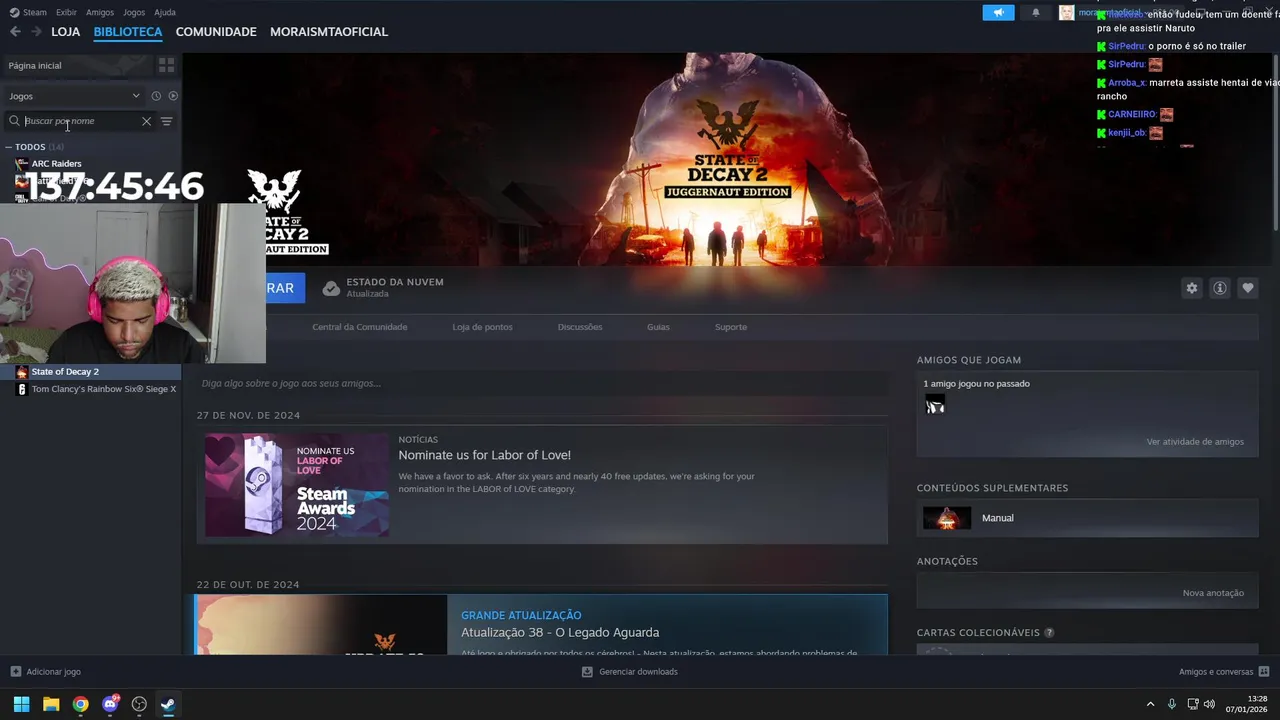Viewport: 1280px width, 720px height.
Task: Open Windows Start menu
Action: [x=21, y=704]
